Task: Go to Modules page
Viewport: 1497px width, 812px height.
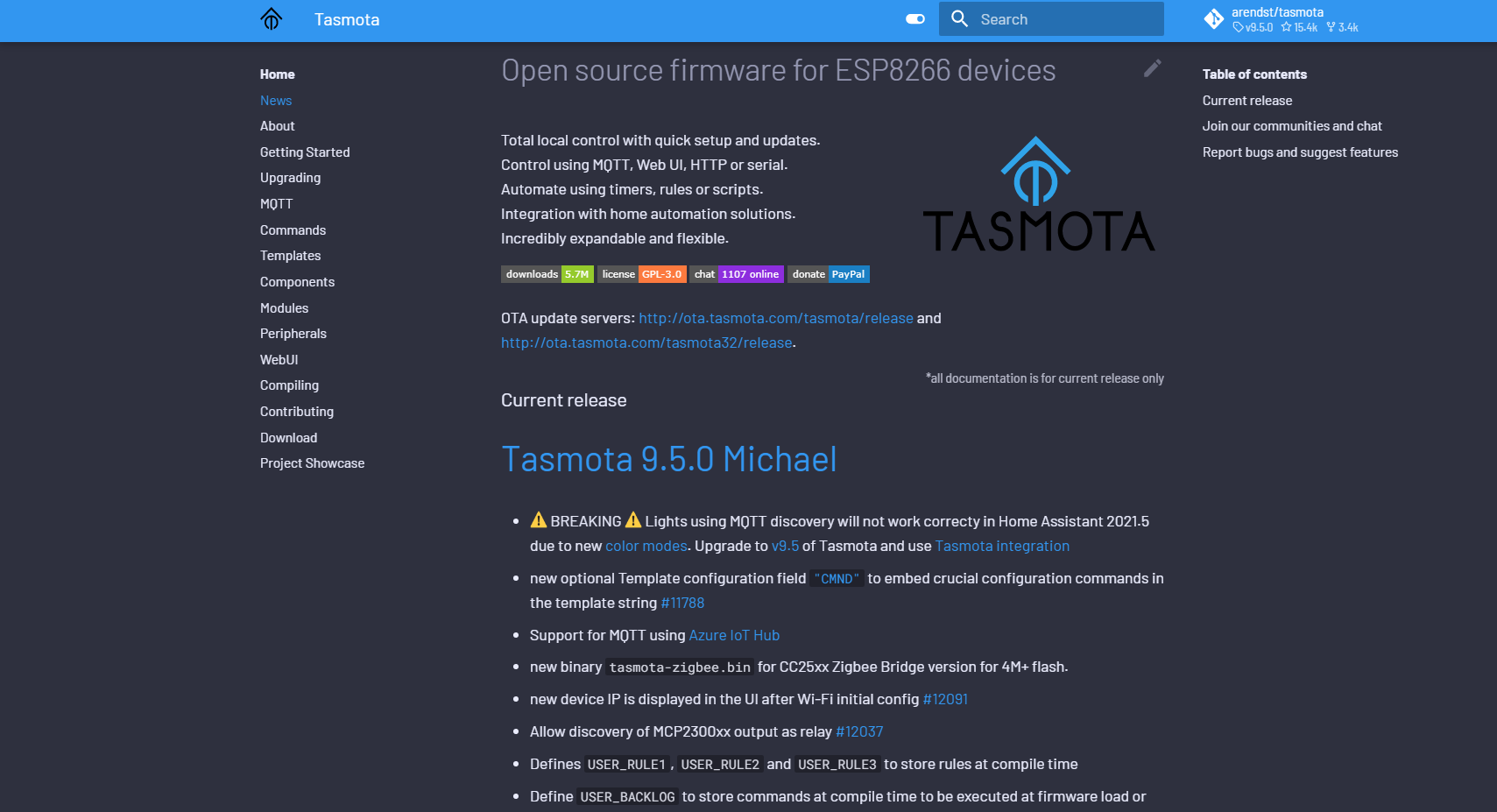Action: 284,308
